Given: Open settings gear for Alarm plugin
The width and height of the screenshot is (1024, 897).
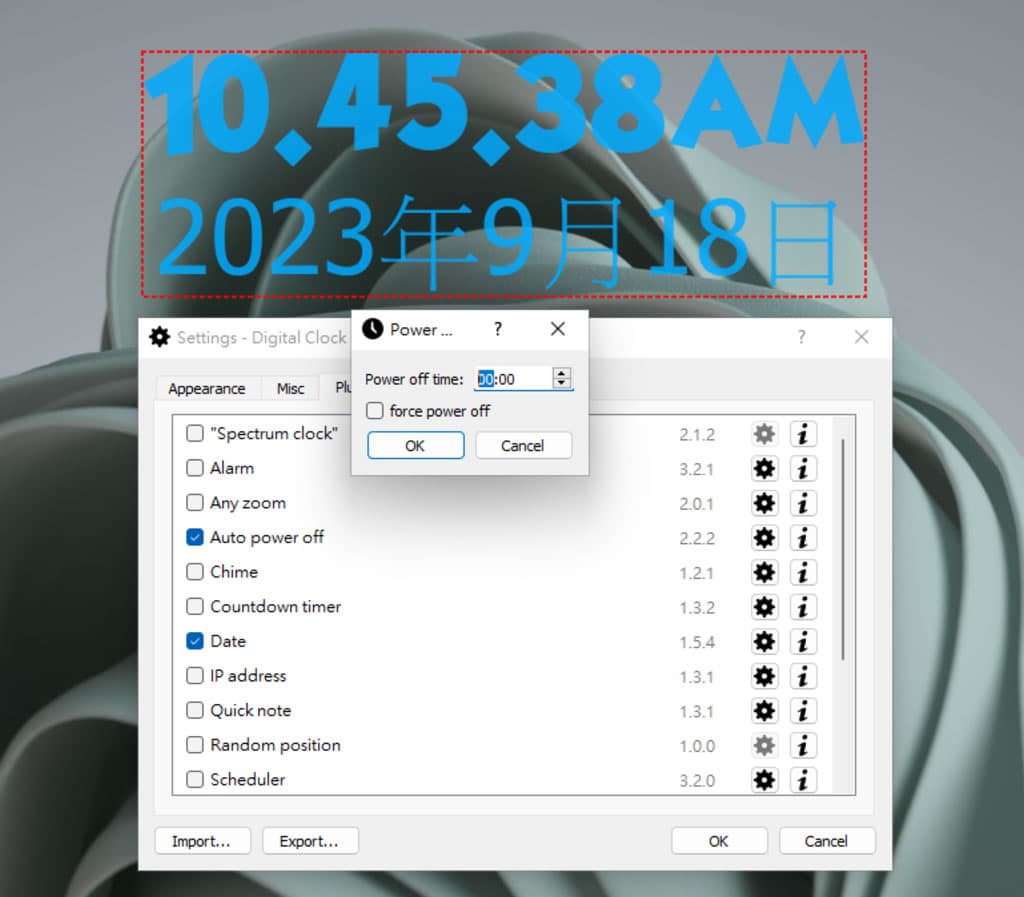Looking at the screenshot, I should coord(764,469).
